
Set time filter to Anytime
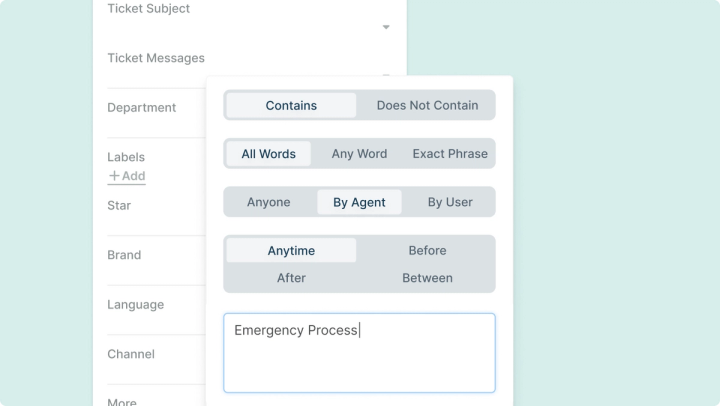pos(291,251)
